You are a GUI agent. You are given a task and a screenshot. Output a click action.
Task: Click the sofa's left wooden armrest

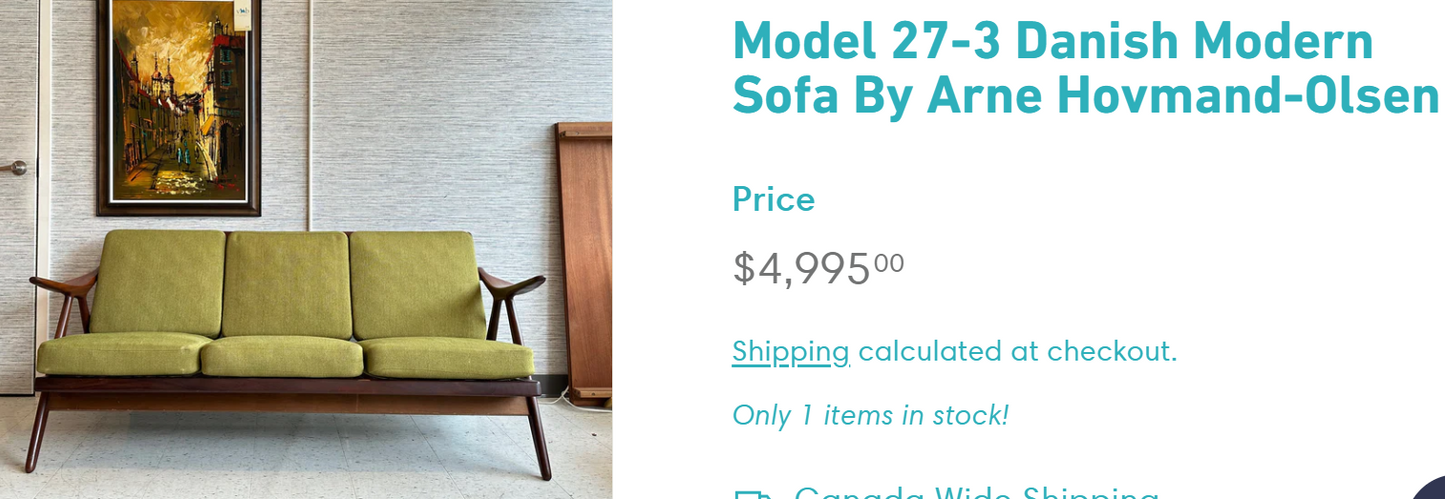(62, 285)
